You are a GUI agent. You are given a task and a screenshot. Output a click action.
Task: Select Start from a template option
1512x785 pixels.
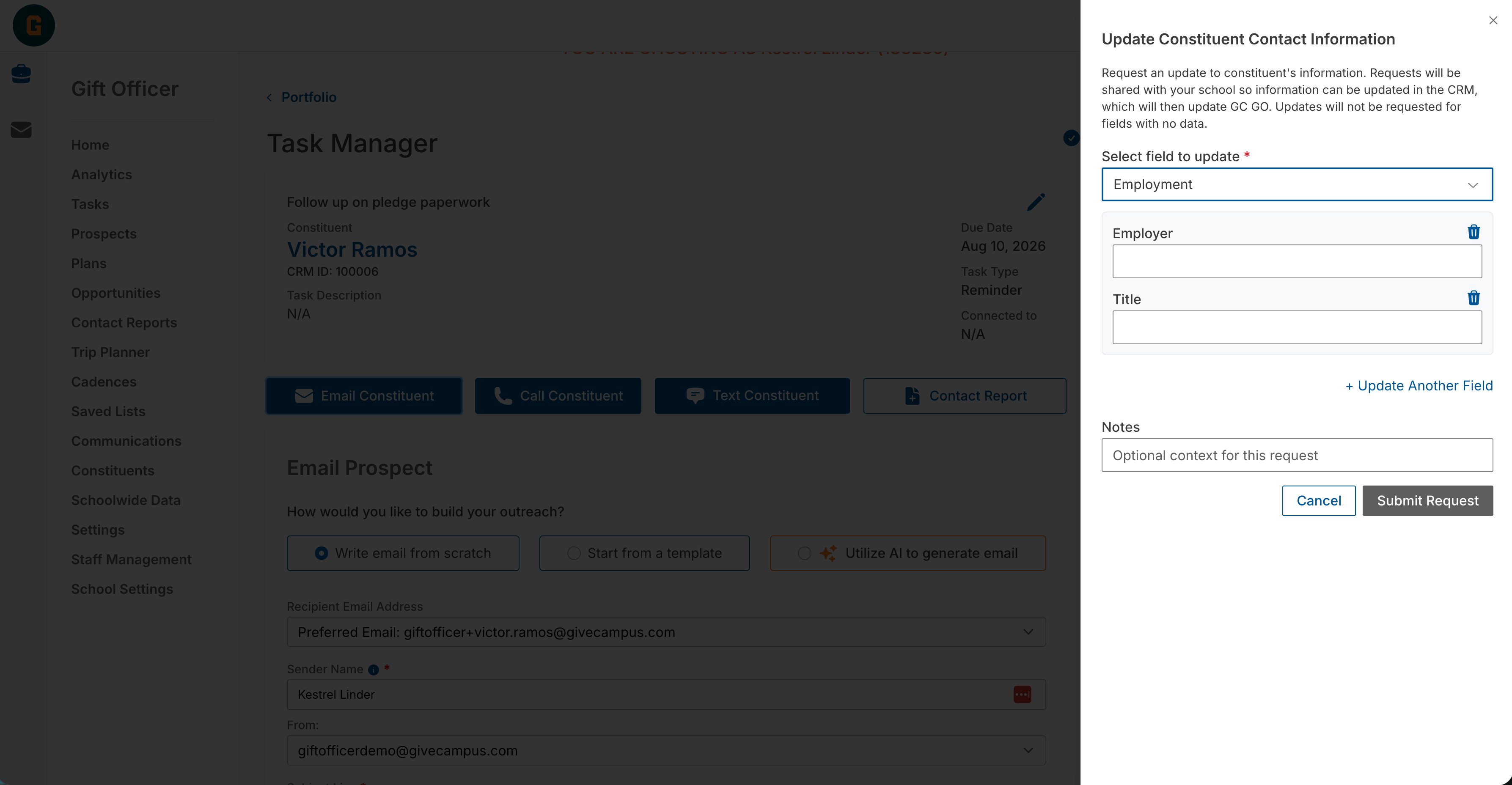point(644,553)
